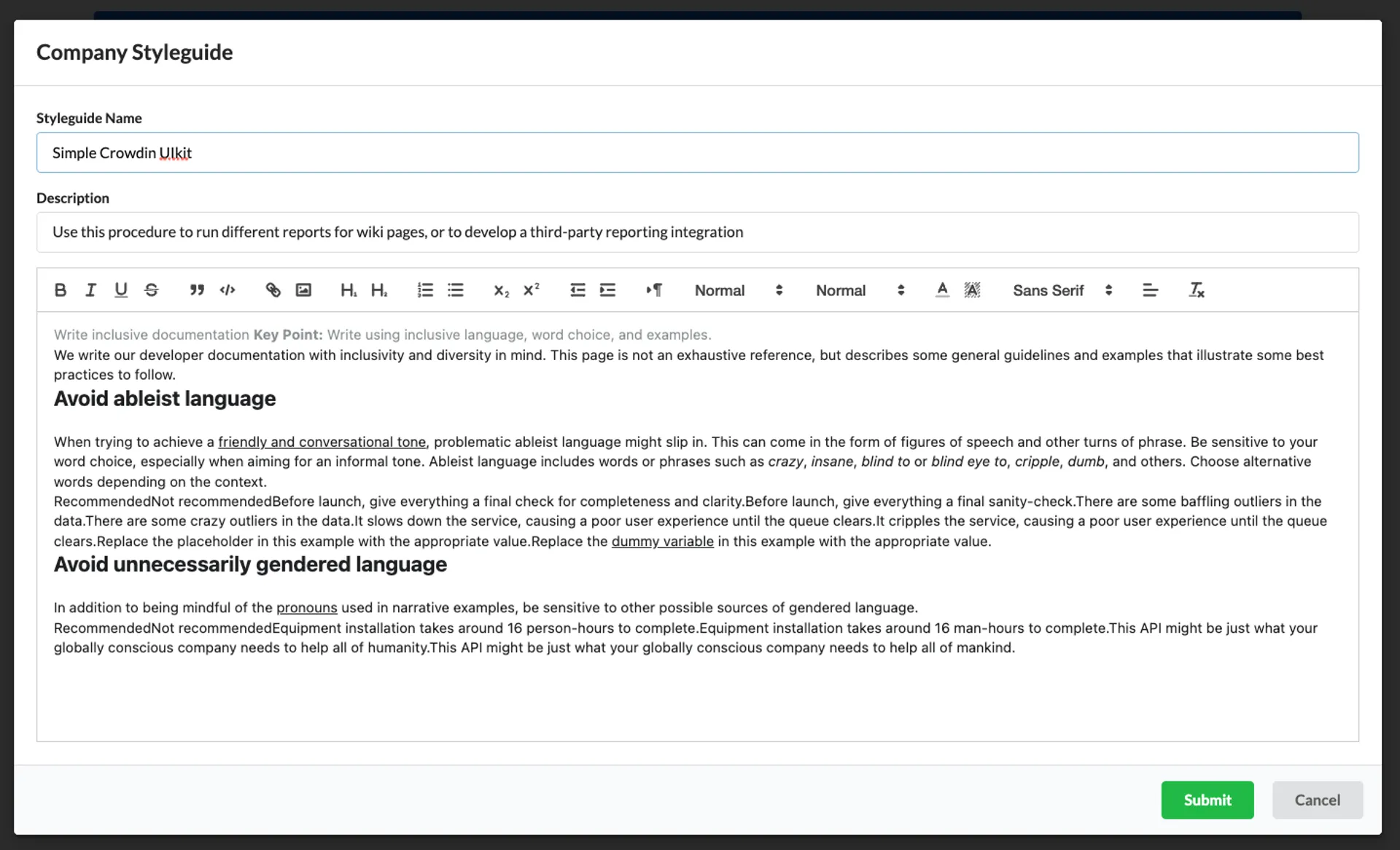Screen dimensions: 1400x850
Task: Insert a blockquote in the editor
Action: point(196,290)
